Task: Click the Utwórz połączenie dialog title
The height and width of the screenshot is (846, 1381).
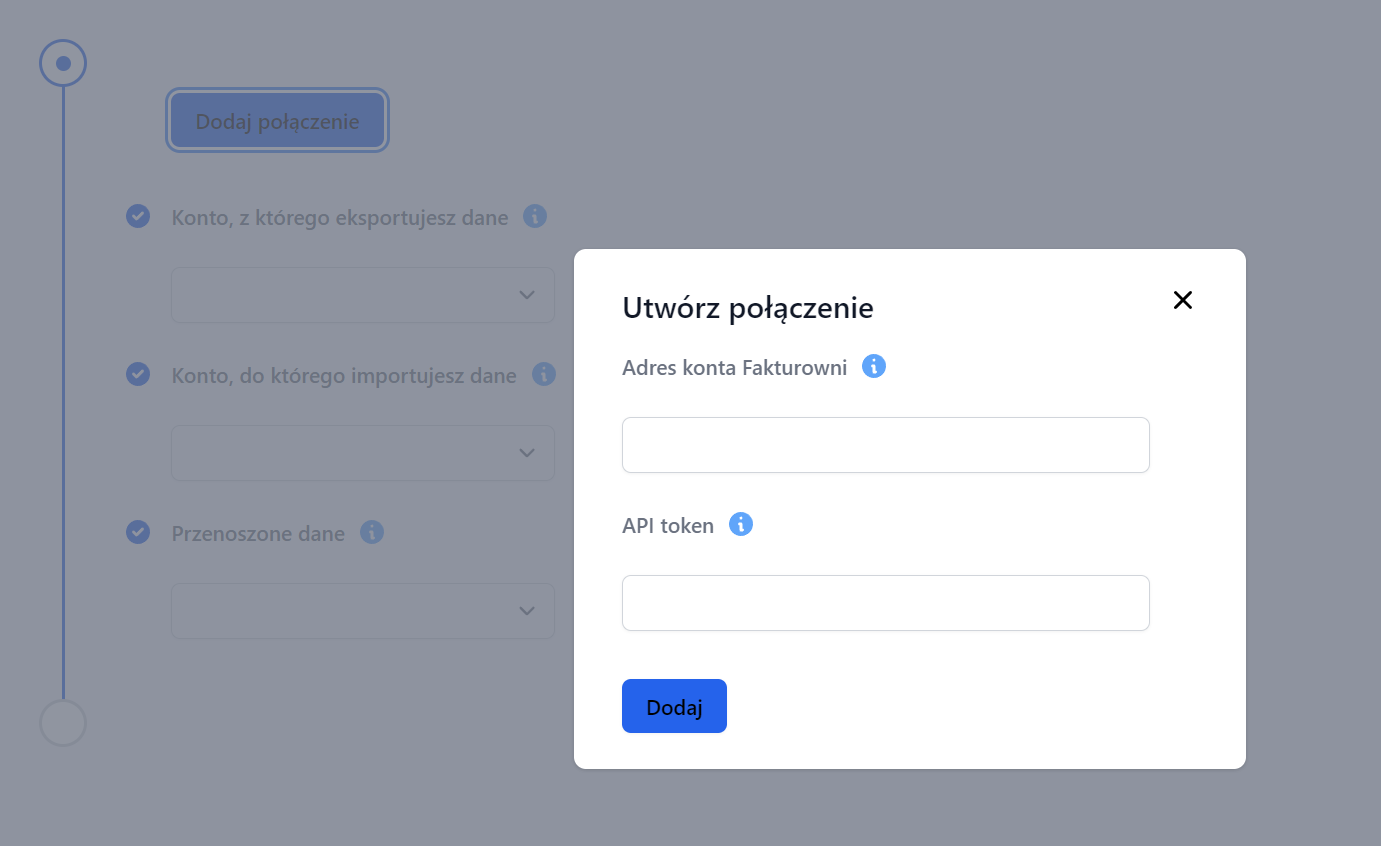Action: [x=748, y=308]
